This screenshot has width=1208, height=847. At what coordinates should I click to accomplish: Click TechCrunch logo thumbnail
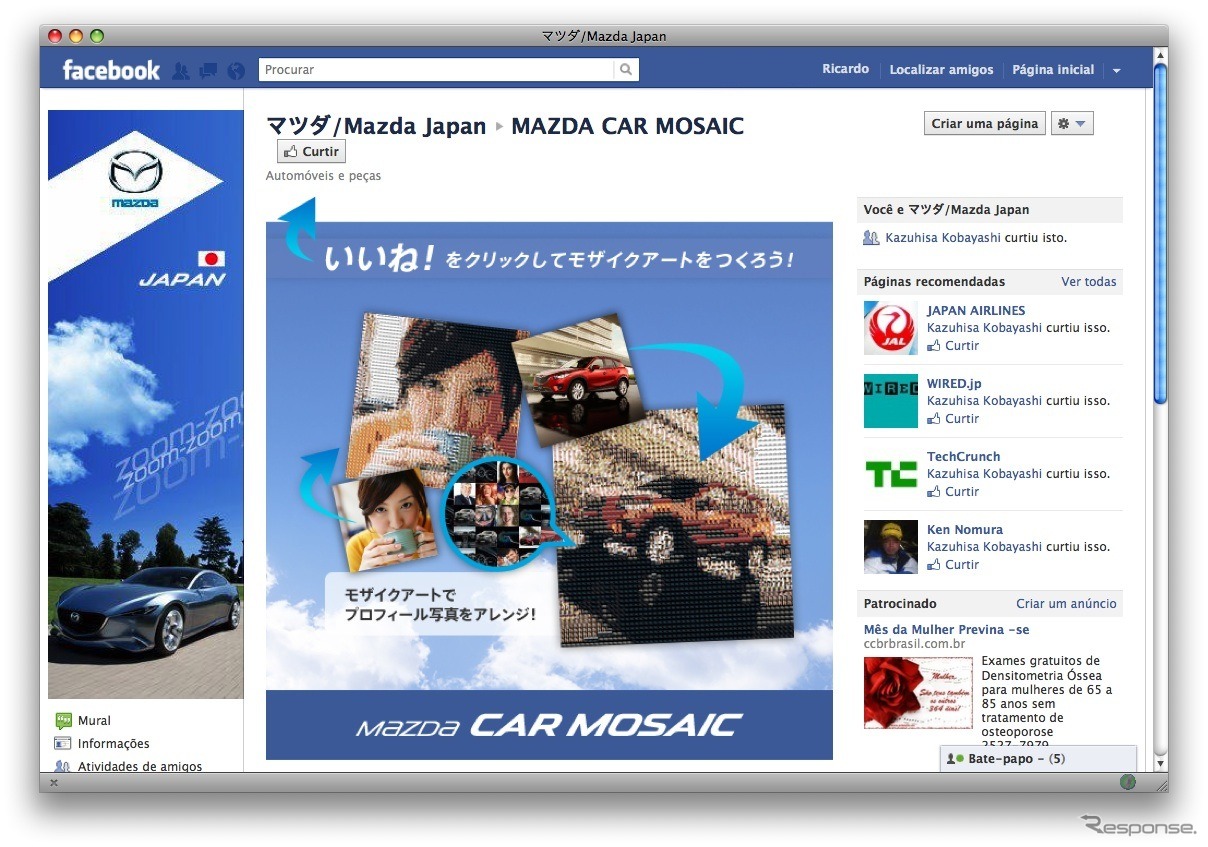click(x=890, y=474)
